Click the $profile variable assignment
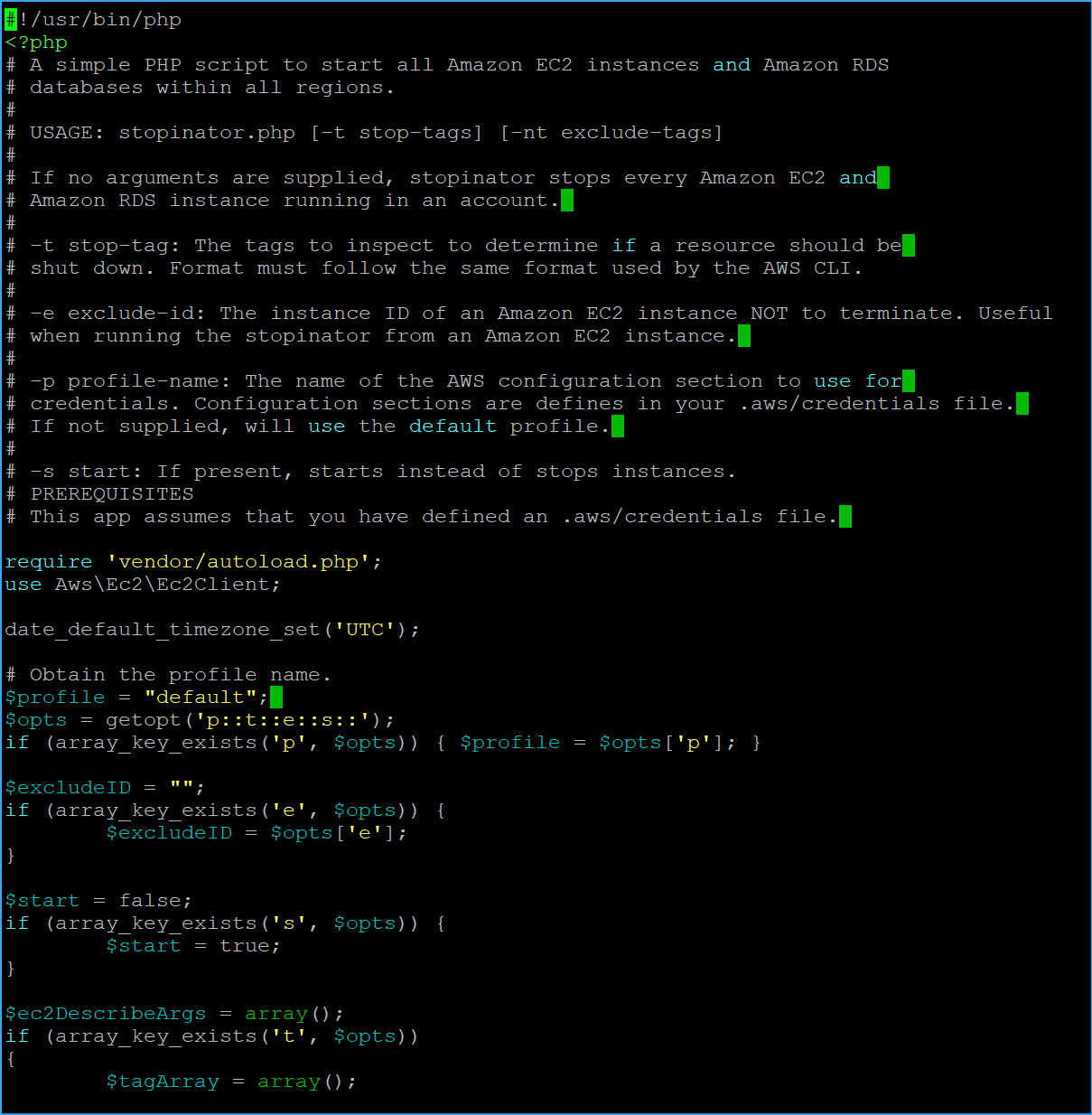 click(54, 697)
